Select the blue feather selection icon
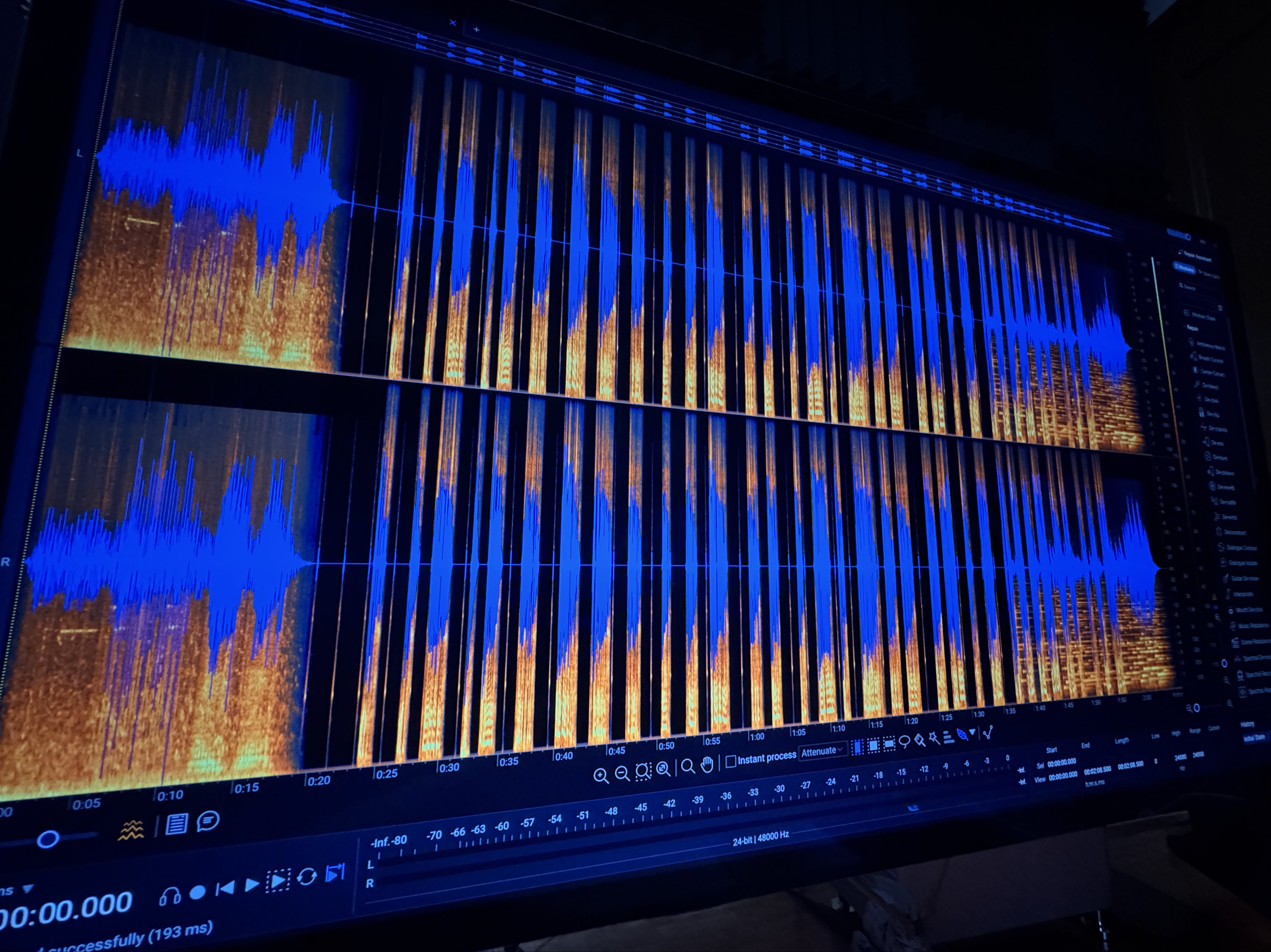The image size is (1271, 952). [x=963, y=735]
